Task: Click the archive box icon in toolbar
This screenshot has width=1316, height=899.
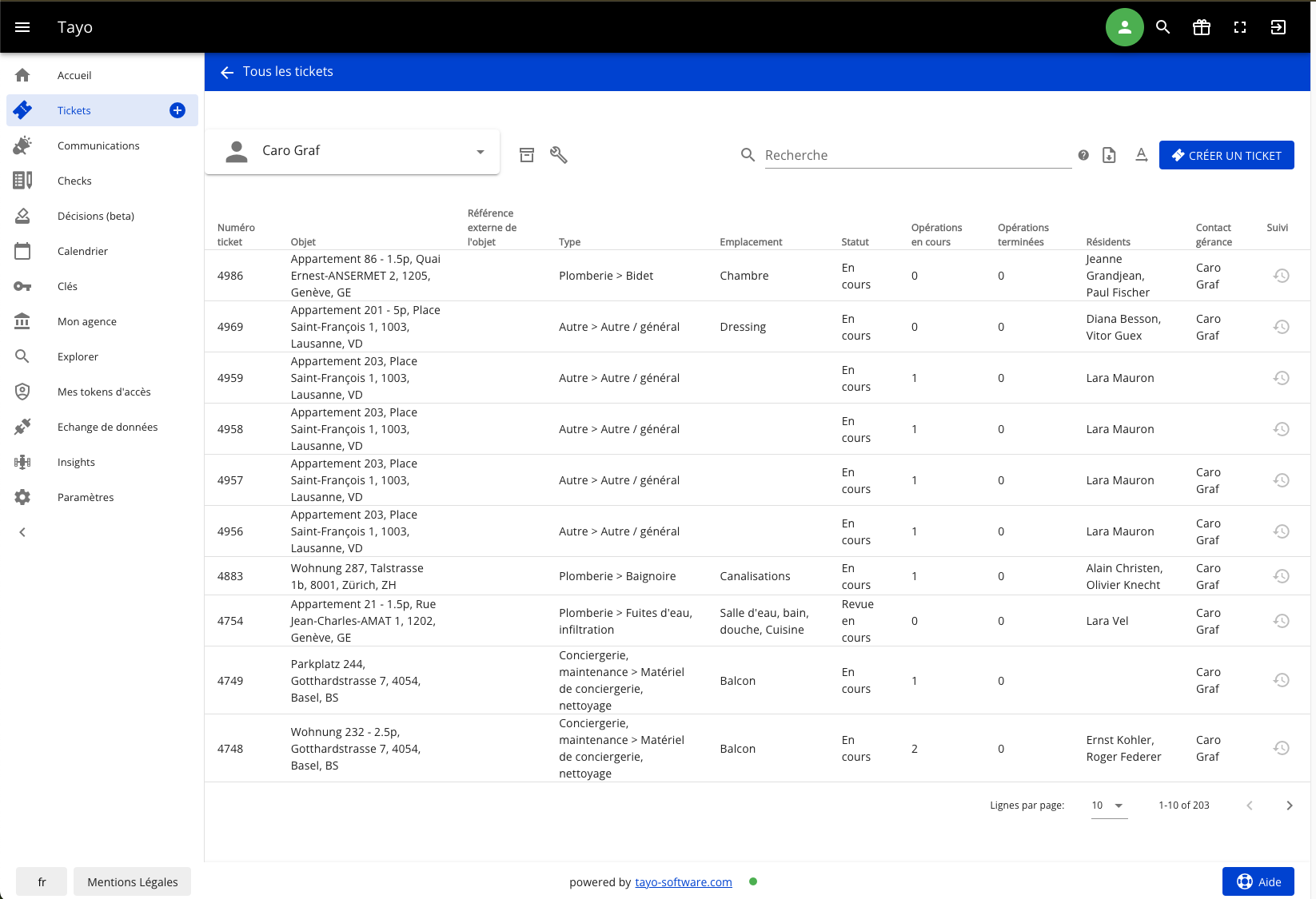Action: [x=527, y=155]
